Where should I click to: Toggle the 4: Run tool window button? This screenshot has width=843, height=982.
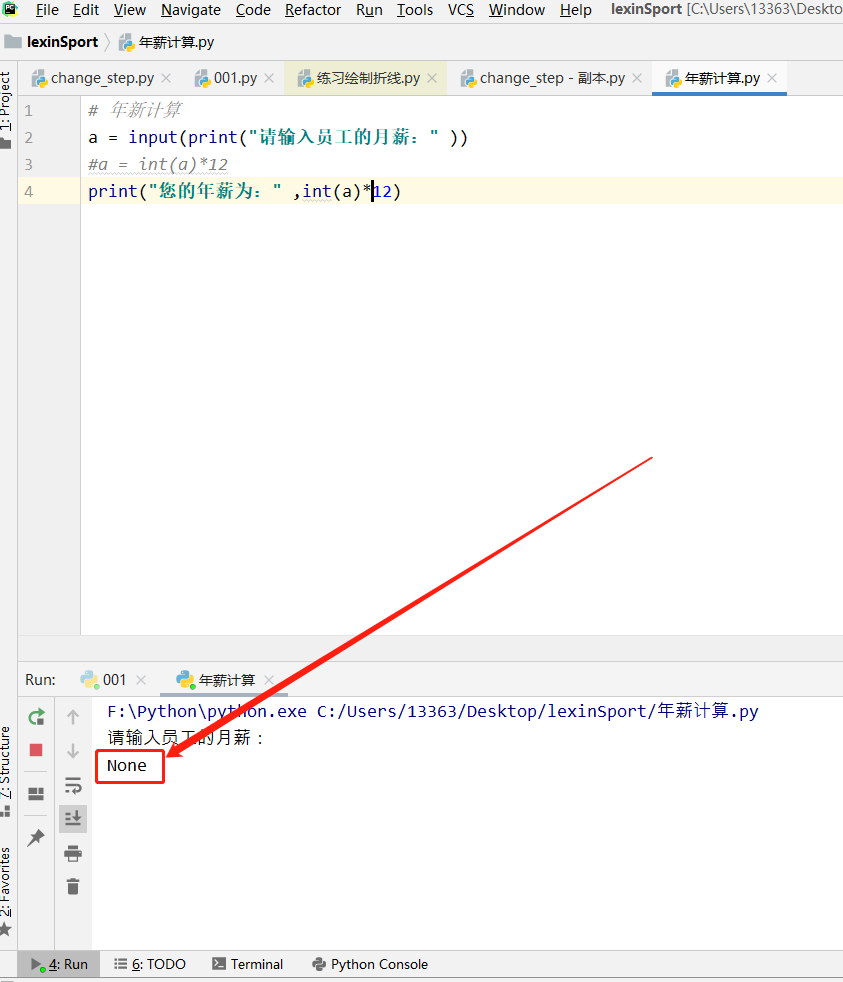(x=59, y=964)
